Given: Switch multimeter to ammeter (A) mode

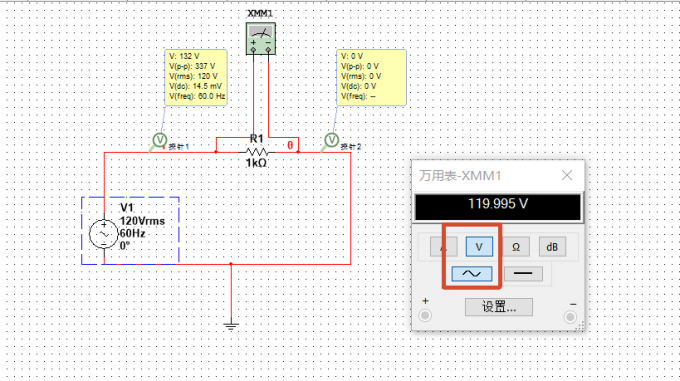Looking at the screenshot, I should (x=443, y=247).
